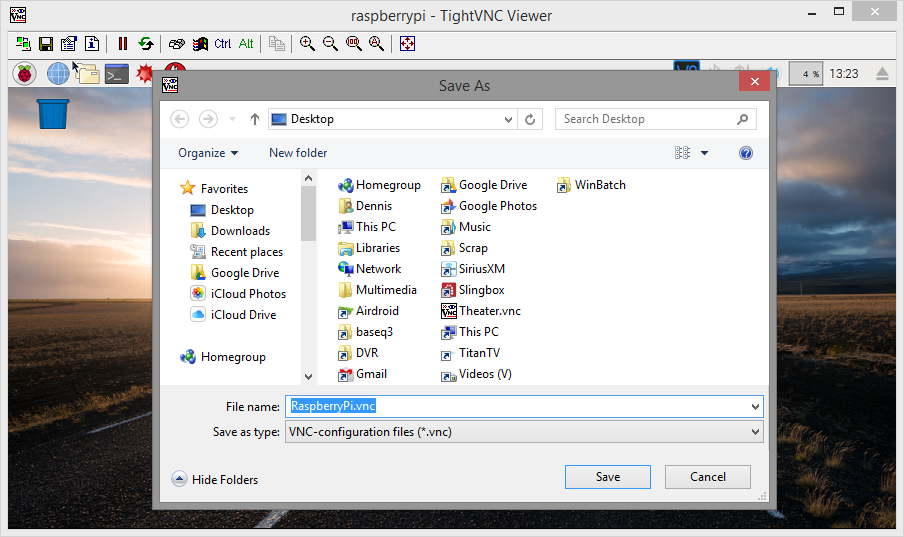
Task: Open the File Manager folders icon
Action: pos(88,74)
